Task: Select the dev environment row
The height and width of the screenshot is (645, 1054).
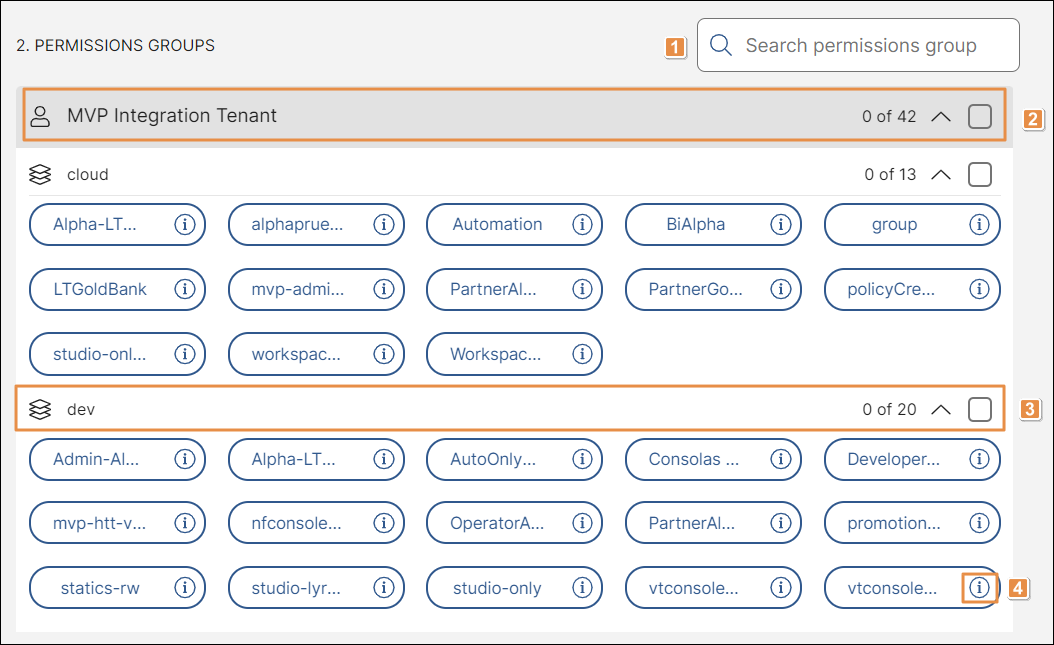Action: click(450, 409)
